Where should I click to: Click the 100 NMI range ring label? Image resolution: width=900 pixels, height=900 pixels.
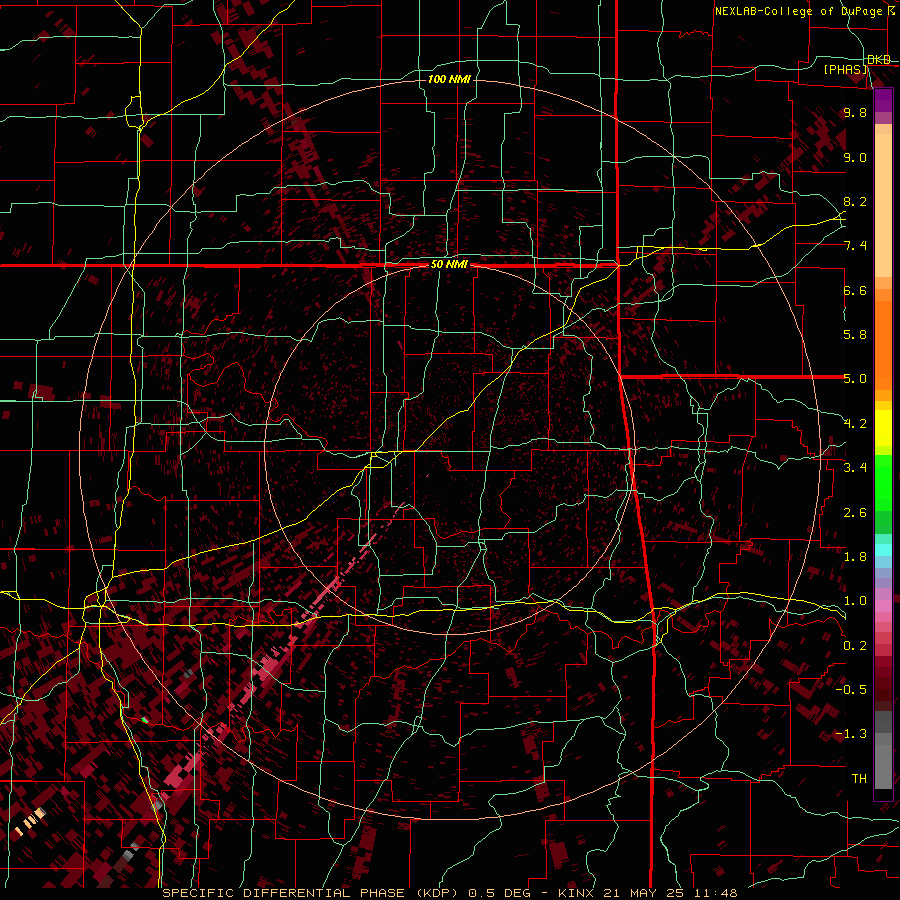click(x=449, y=79)
